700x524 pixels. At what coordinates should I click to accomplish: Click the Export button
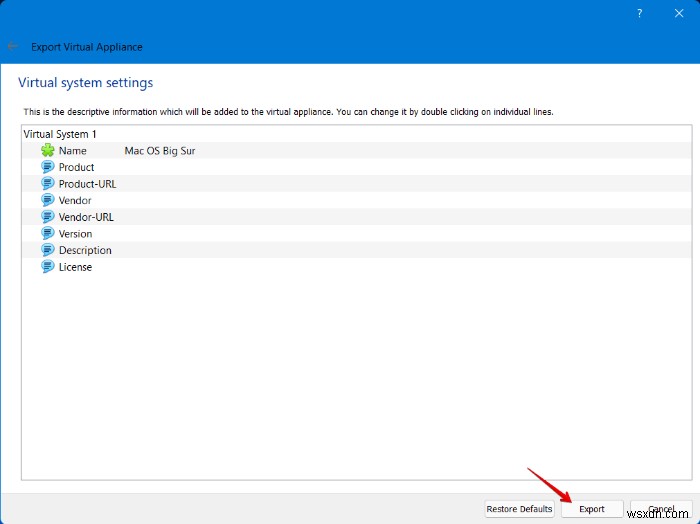point(592,509)
